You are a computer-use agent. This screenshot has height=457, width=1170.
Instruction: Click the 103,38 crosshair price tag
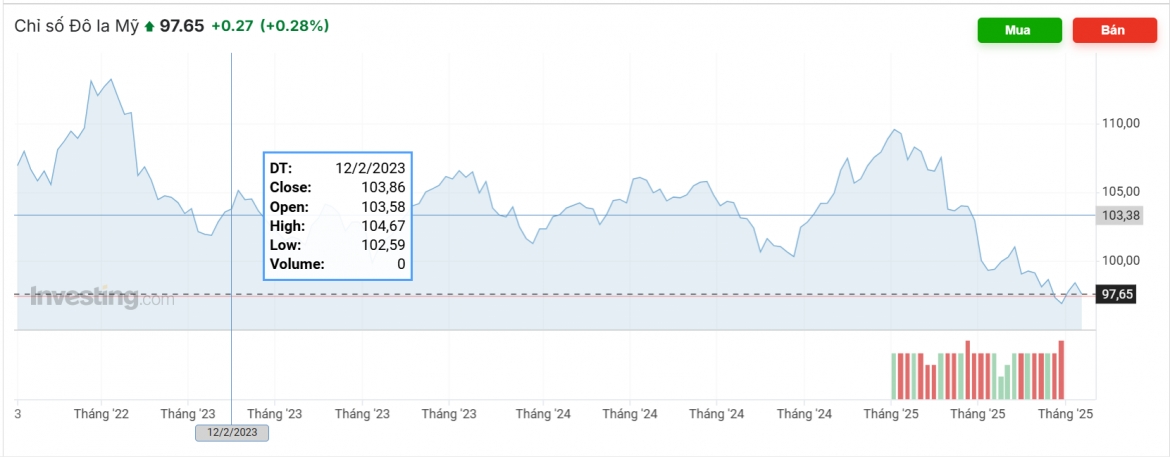1116,216
